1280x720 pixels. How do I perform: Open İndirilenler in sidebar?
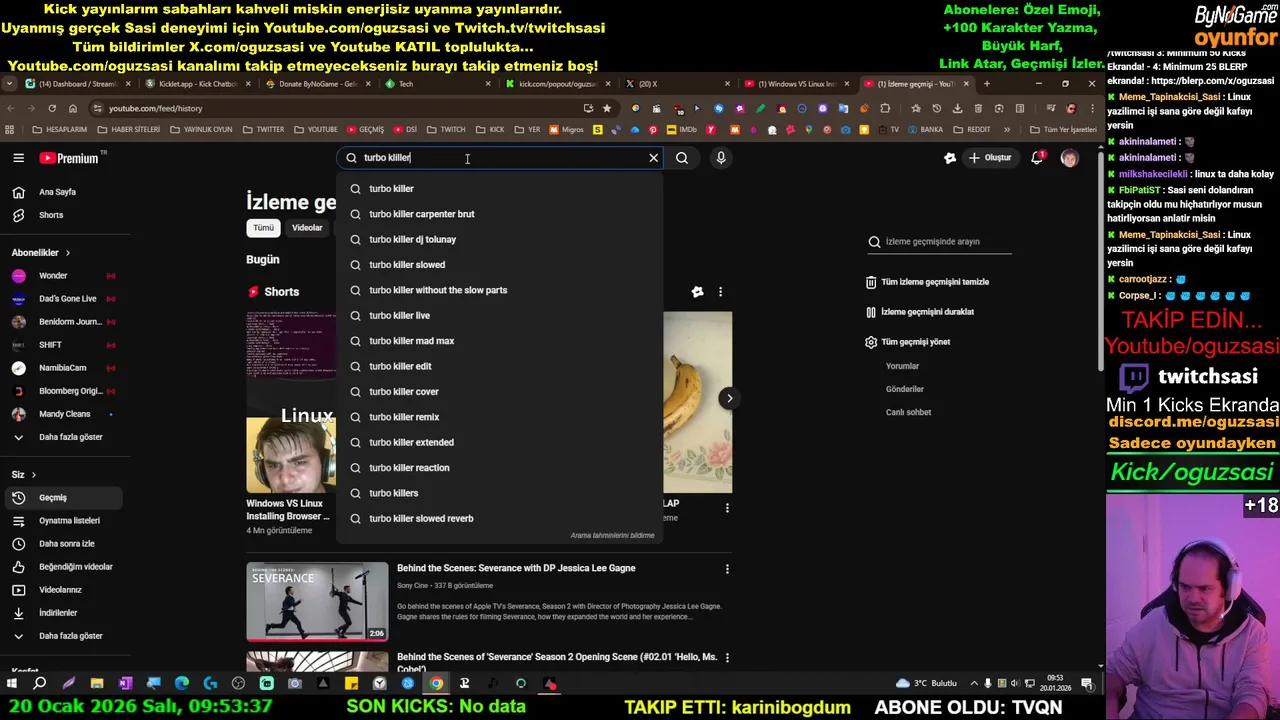pyautogui.click(x=65, y=613)
